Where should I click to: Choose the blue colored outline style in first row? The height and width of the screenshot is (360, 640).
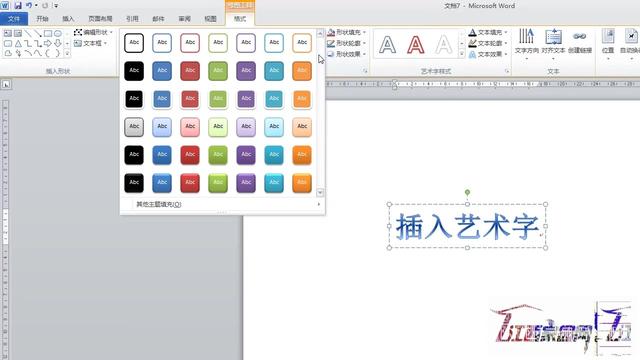click(162, 43)
